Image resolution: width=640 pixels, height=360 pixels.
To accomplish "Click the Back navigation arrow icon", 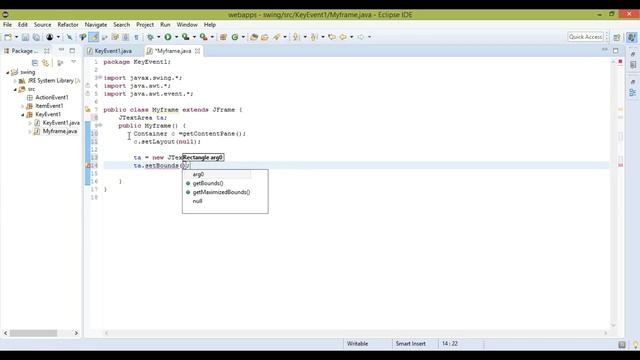I will point(343,37).
